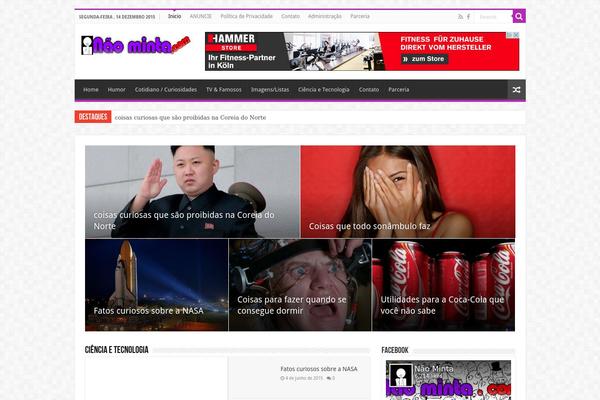The width and height of the screenshot is (600, 400).
Task: Click the Não minta site logo
Action: point(136,45)
